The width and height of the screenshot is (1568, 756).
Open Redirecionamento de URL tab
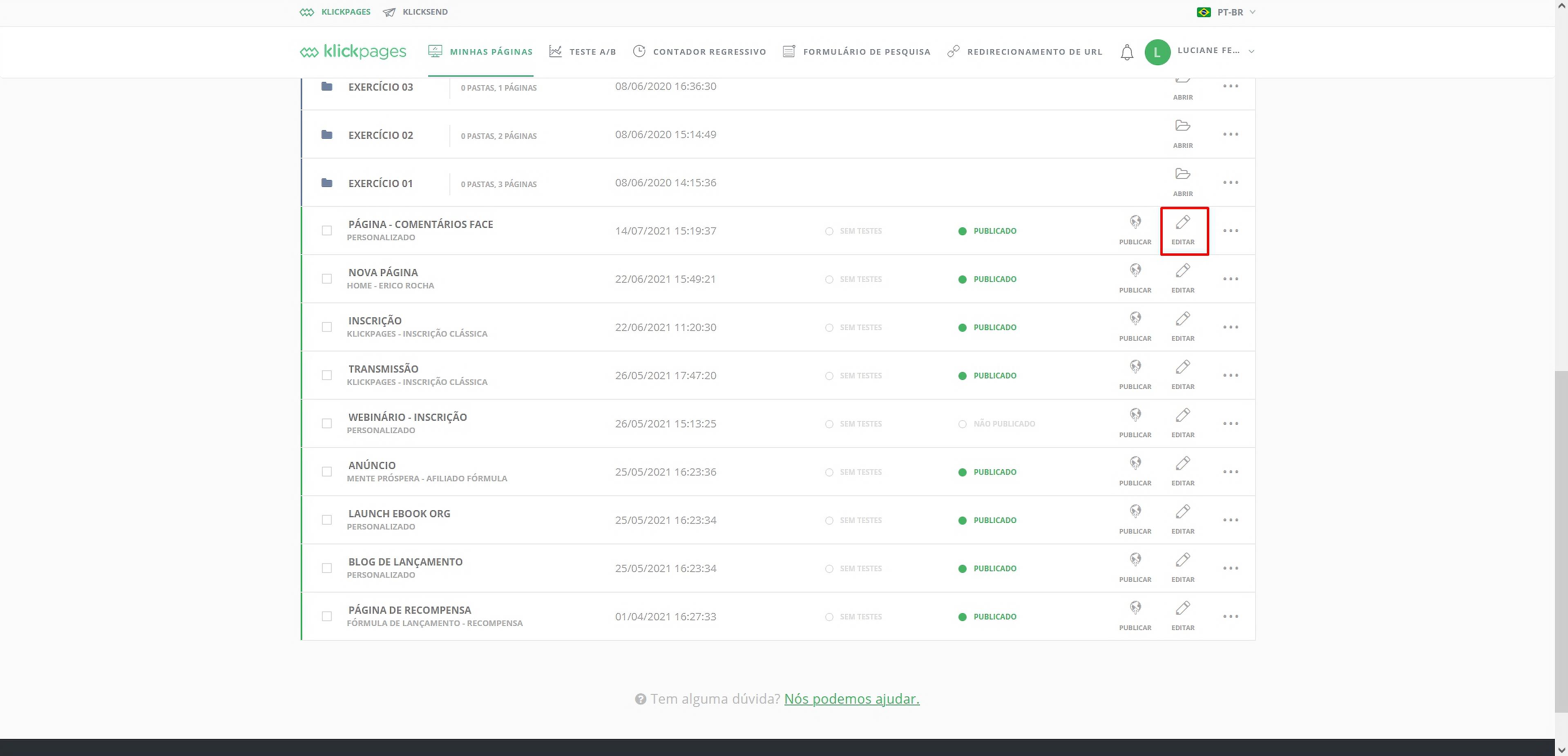[1025, 52]
